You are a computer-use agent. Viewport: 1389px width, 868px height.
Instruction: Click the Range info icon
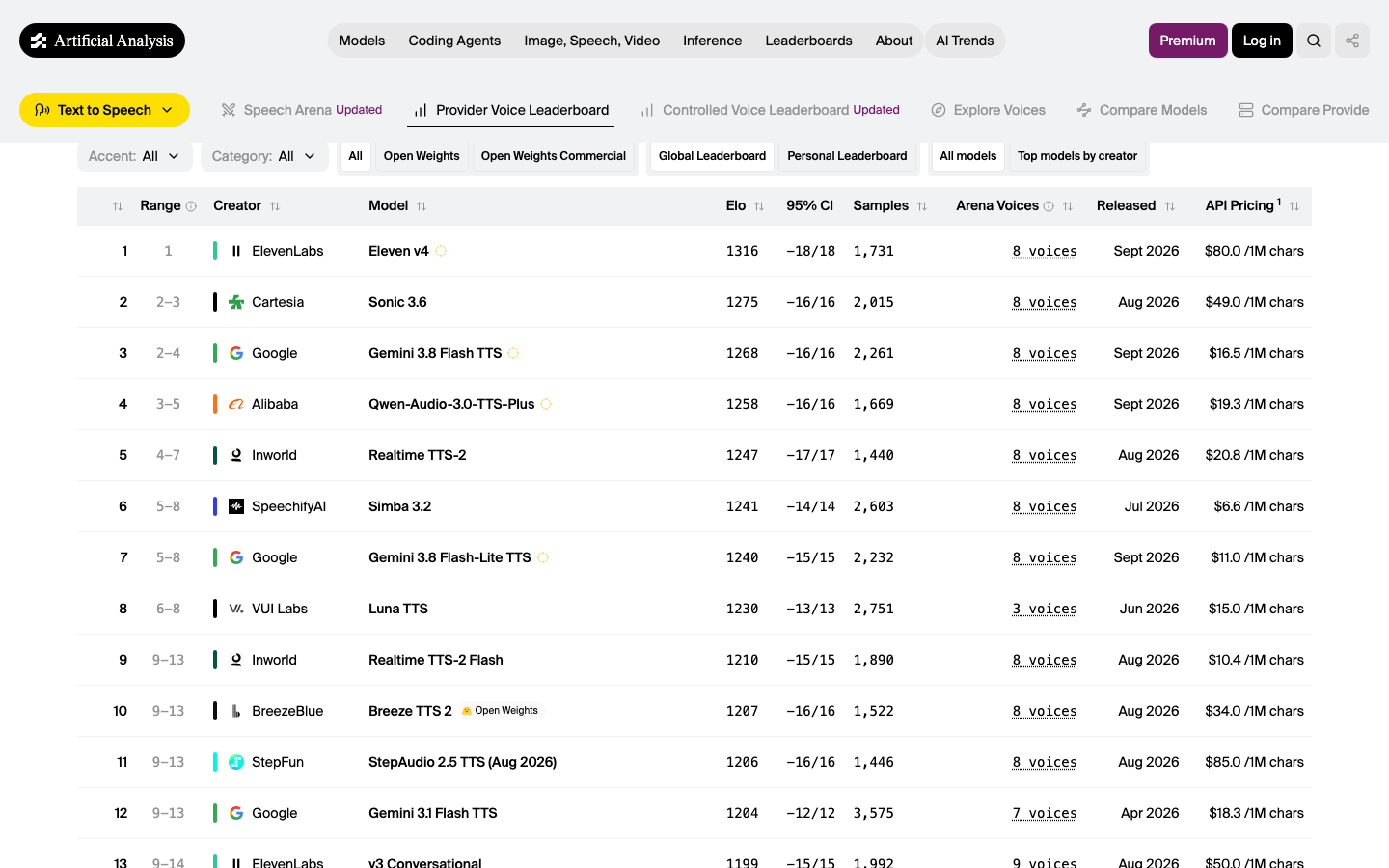[x=191, y=206]
